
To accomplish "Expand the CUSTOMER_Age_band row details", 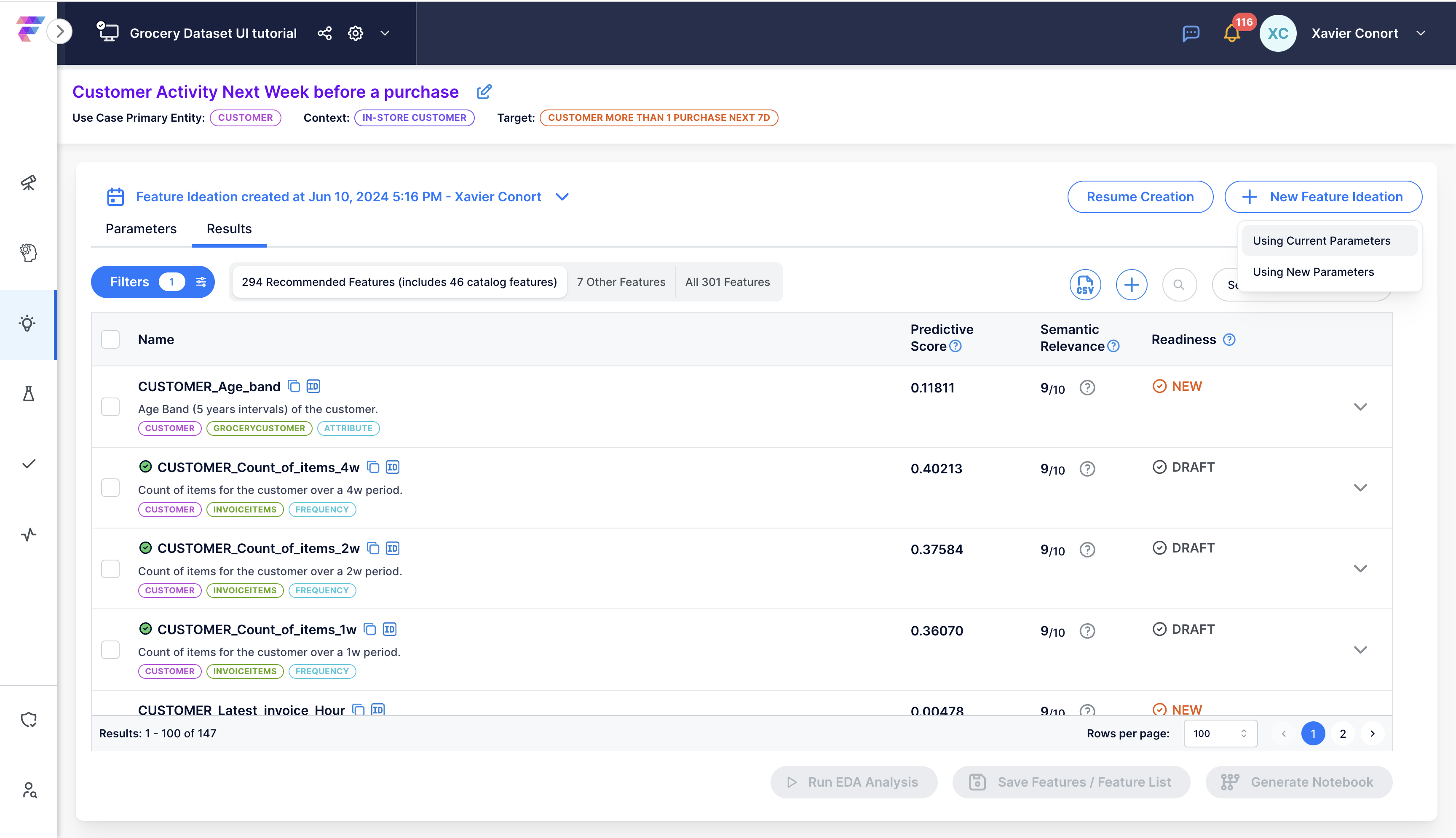I will point(1360,407).
